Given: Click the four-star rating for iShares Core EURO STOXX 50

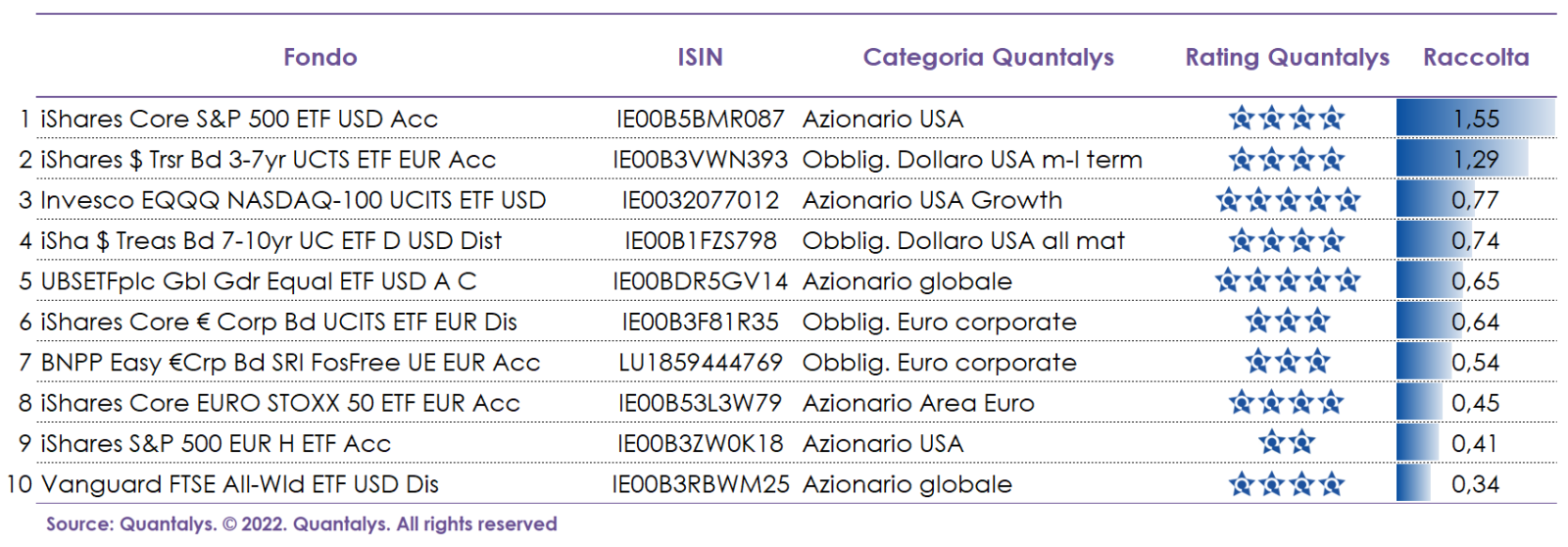Looking at the screenshot, I should coord(1286,403).
